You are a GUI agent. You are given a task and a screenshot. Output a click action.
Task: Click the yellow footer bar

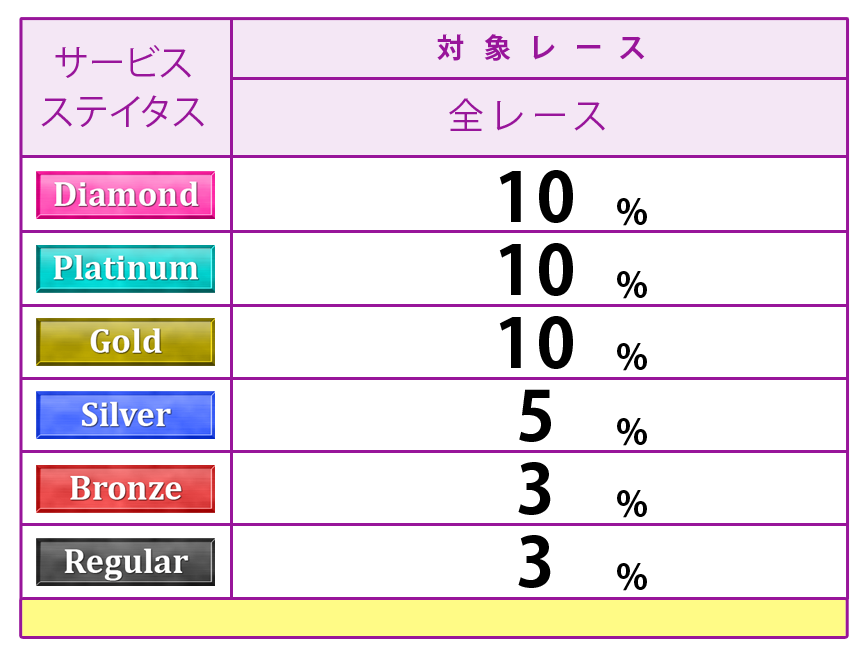tap(433, 617)
